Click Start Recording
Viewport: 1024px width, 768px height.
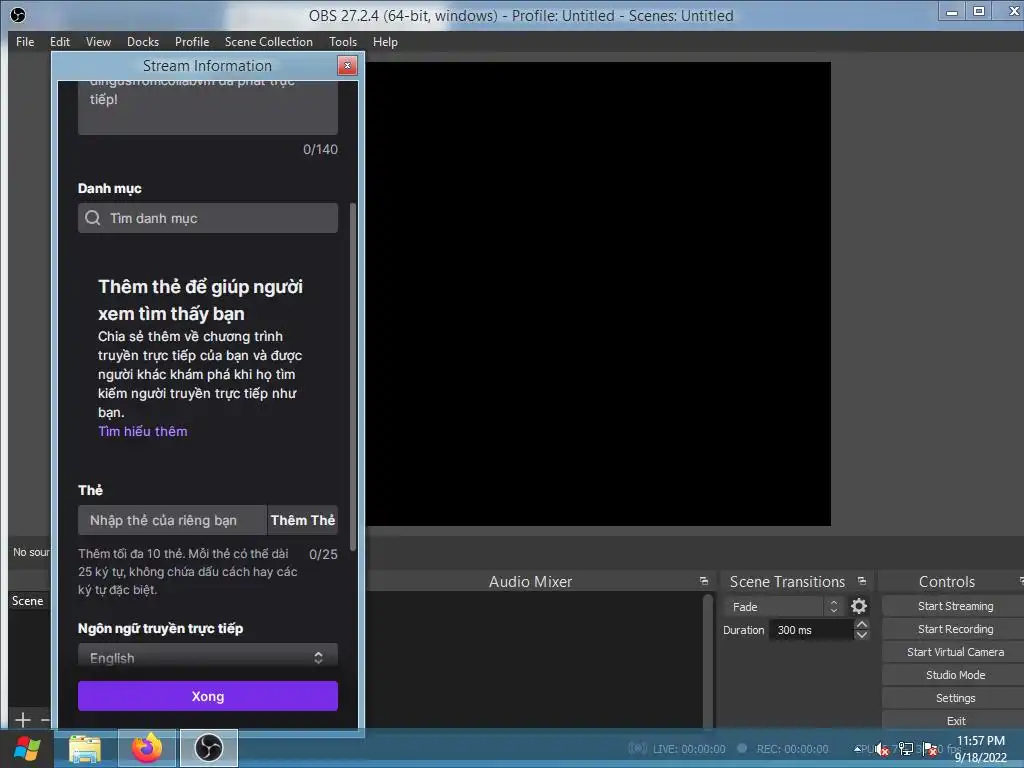[955, 629]
